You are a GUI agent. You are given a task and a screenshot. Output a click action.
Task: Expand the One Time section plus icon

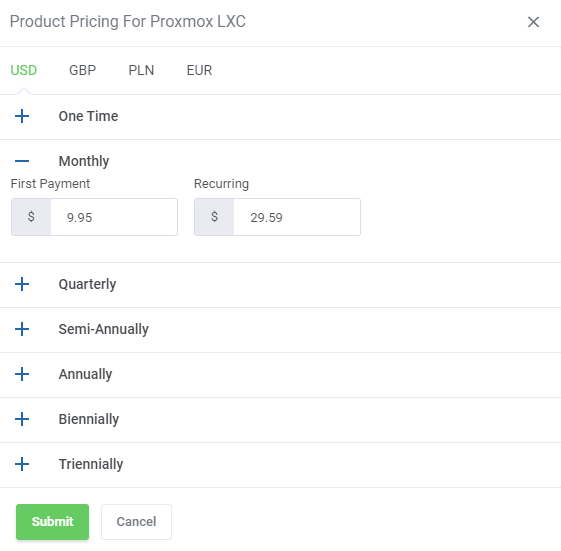click(x=22, y=116)
